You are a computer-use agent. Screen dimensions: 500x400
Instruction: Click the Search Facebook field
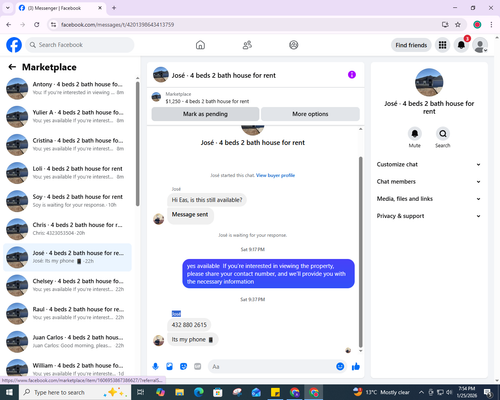click(80, 45)
